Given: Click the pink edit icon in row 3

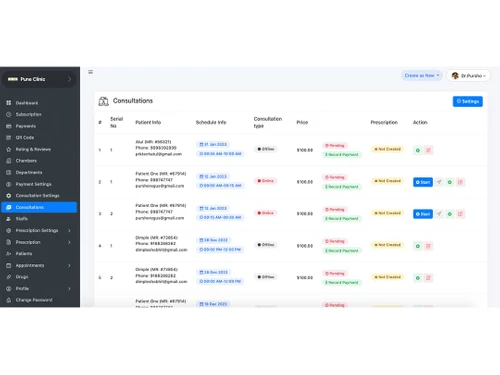Looking at the screenshot, I should pos(460,214).
